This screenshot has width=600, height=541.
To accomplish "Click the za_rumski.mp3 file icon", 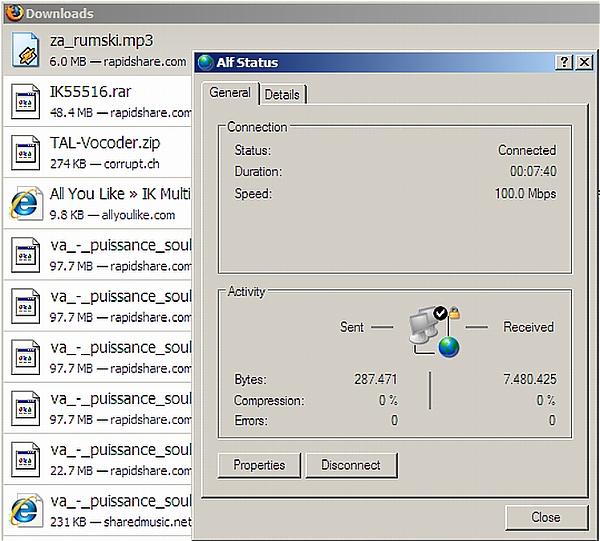I will [25, 50].
